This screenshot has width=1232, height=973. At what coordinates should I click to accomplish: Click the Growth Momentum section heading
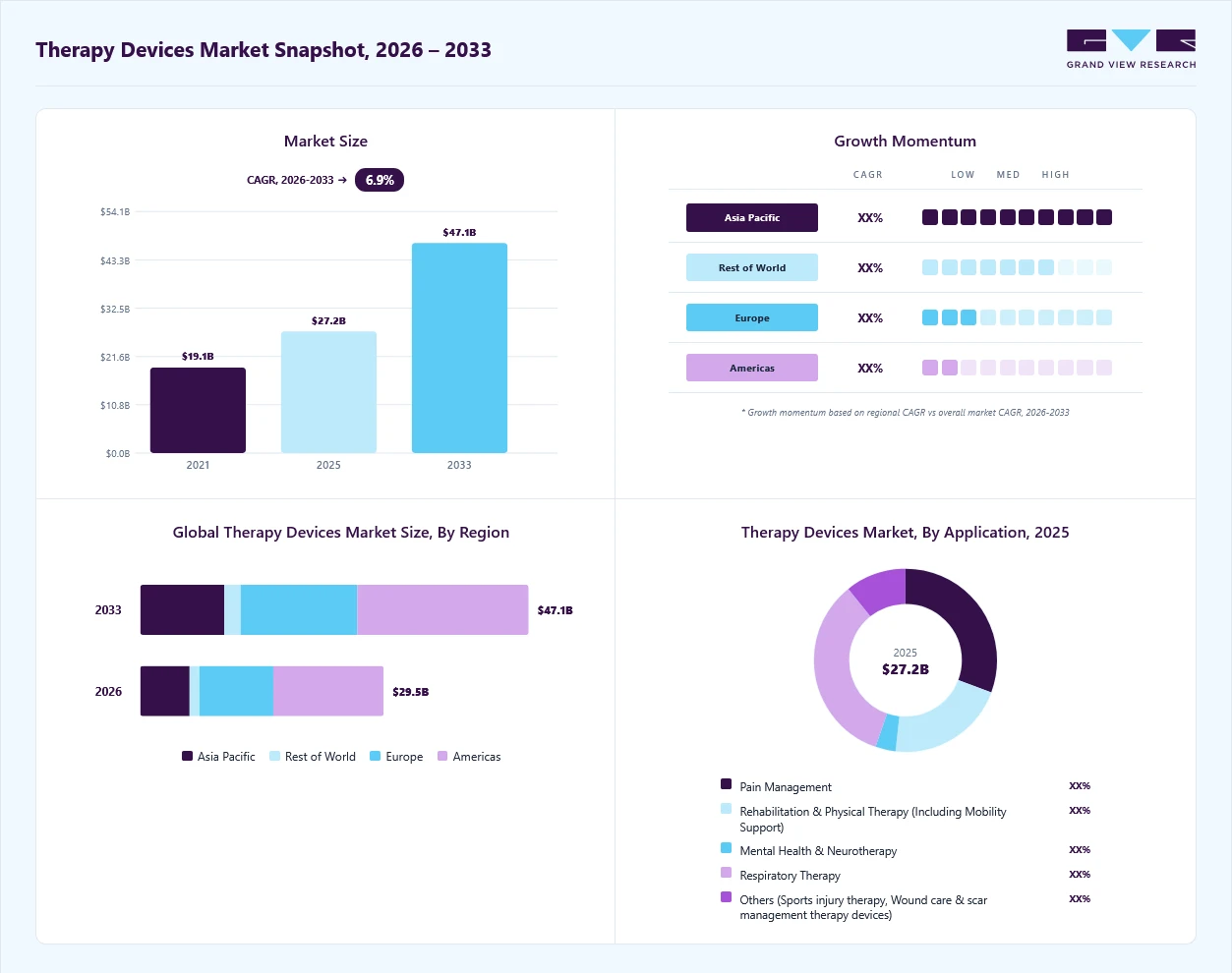click(x=905, y=142)
